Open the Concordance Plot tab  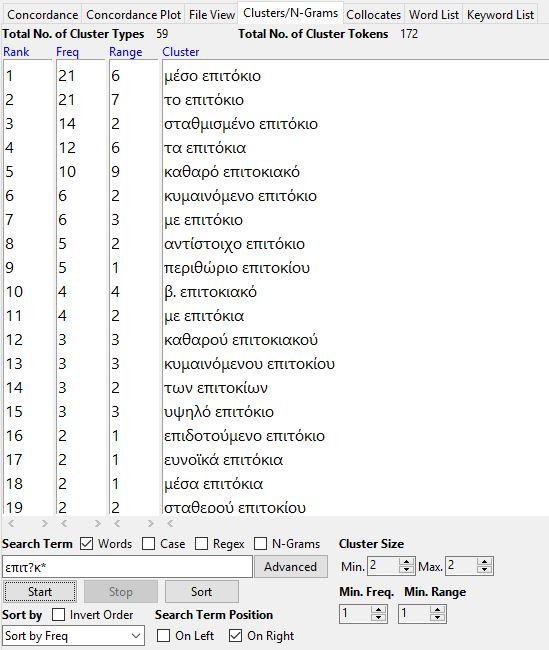click(x=133, y=15)
